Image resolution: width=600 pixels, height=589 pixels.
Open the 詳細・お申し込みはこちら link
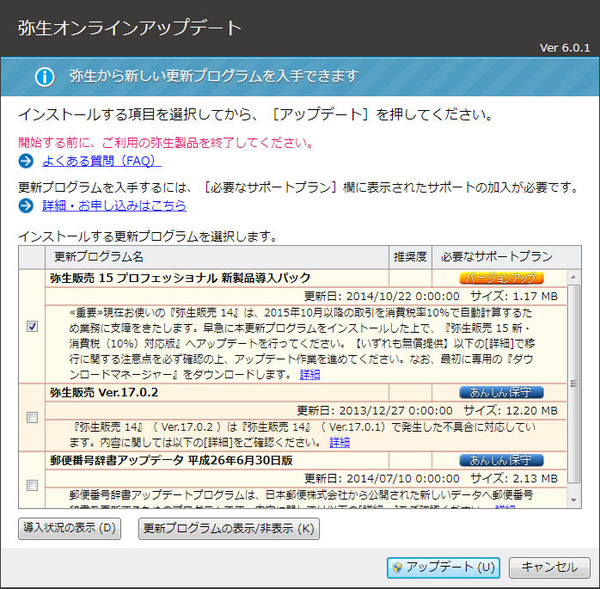pyautogui.click(x=114, y=206)
